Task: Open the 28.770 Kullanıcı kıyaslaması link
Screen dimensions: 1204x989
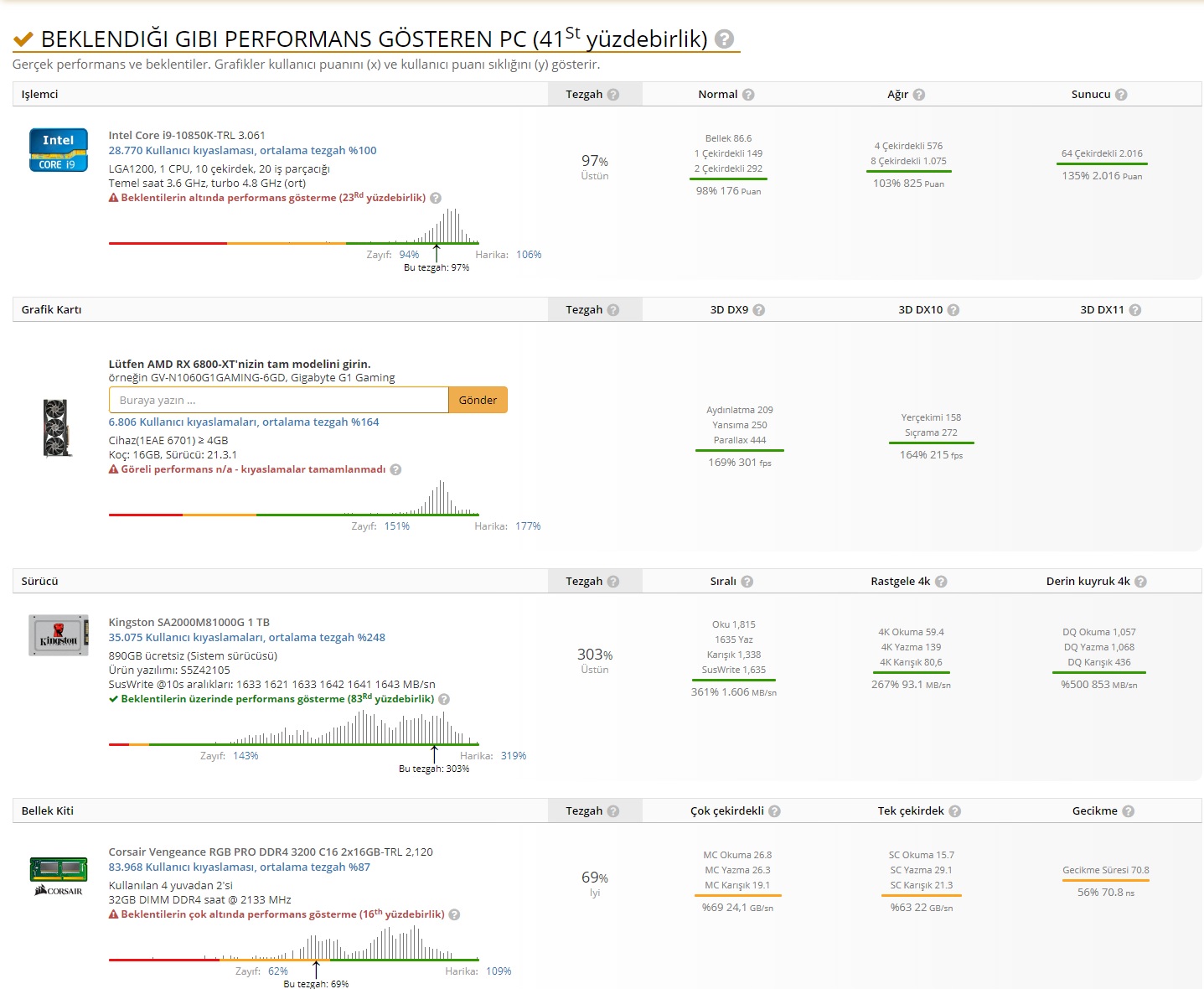Action: click(242, 151)
